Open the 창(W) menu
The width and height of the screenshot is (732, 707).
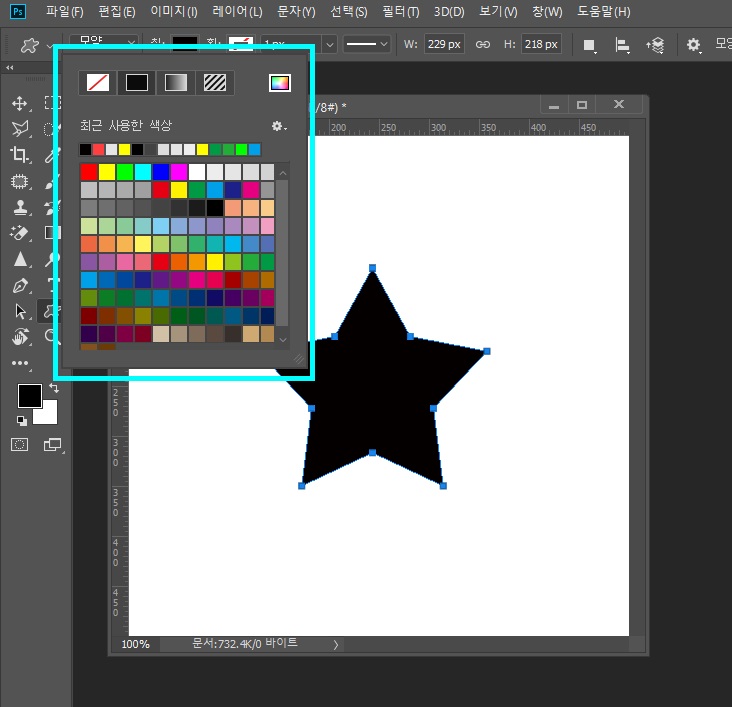coord(547,11)
